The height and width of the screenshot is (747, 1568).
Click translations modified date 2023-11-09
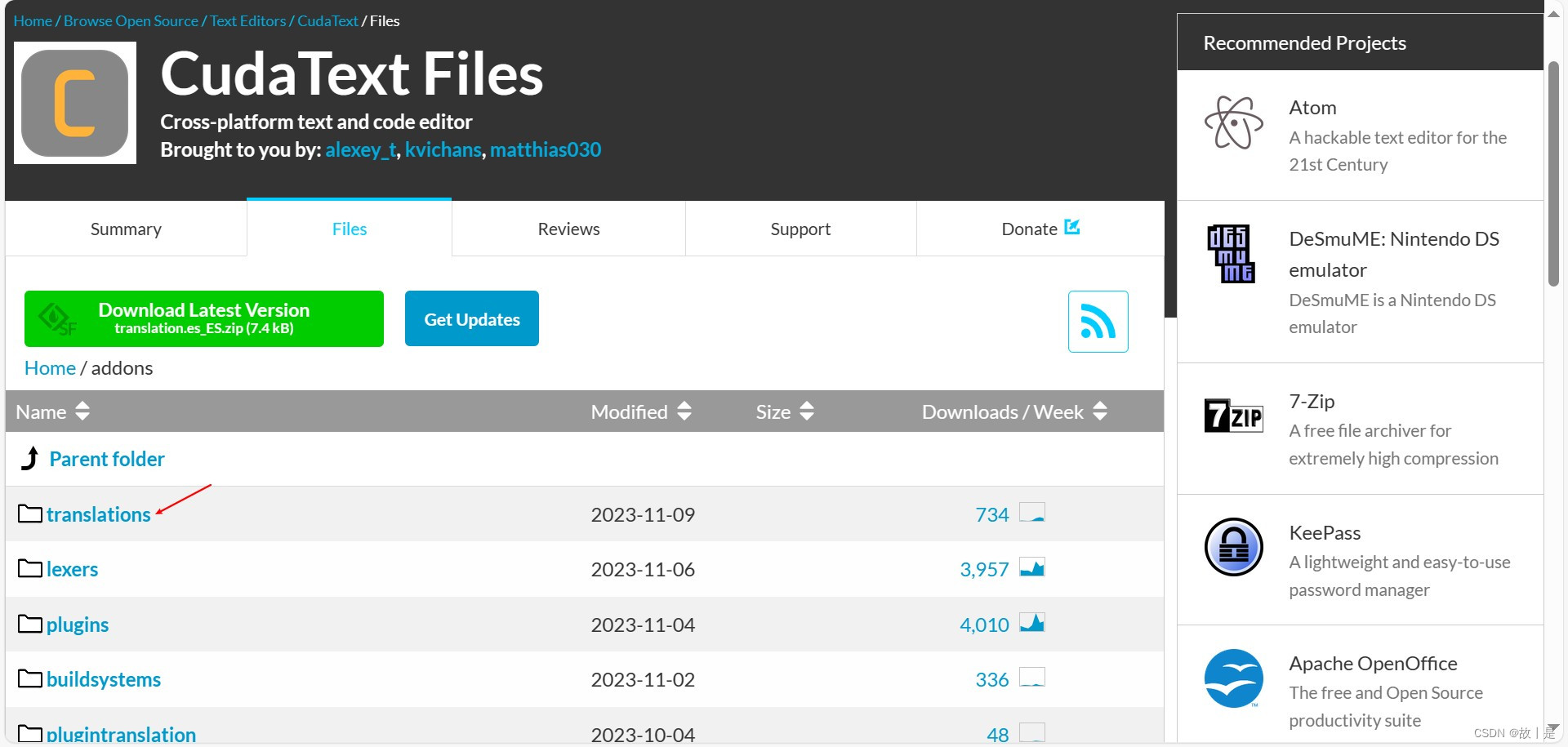[x=643, y=514]
